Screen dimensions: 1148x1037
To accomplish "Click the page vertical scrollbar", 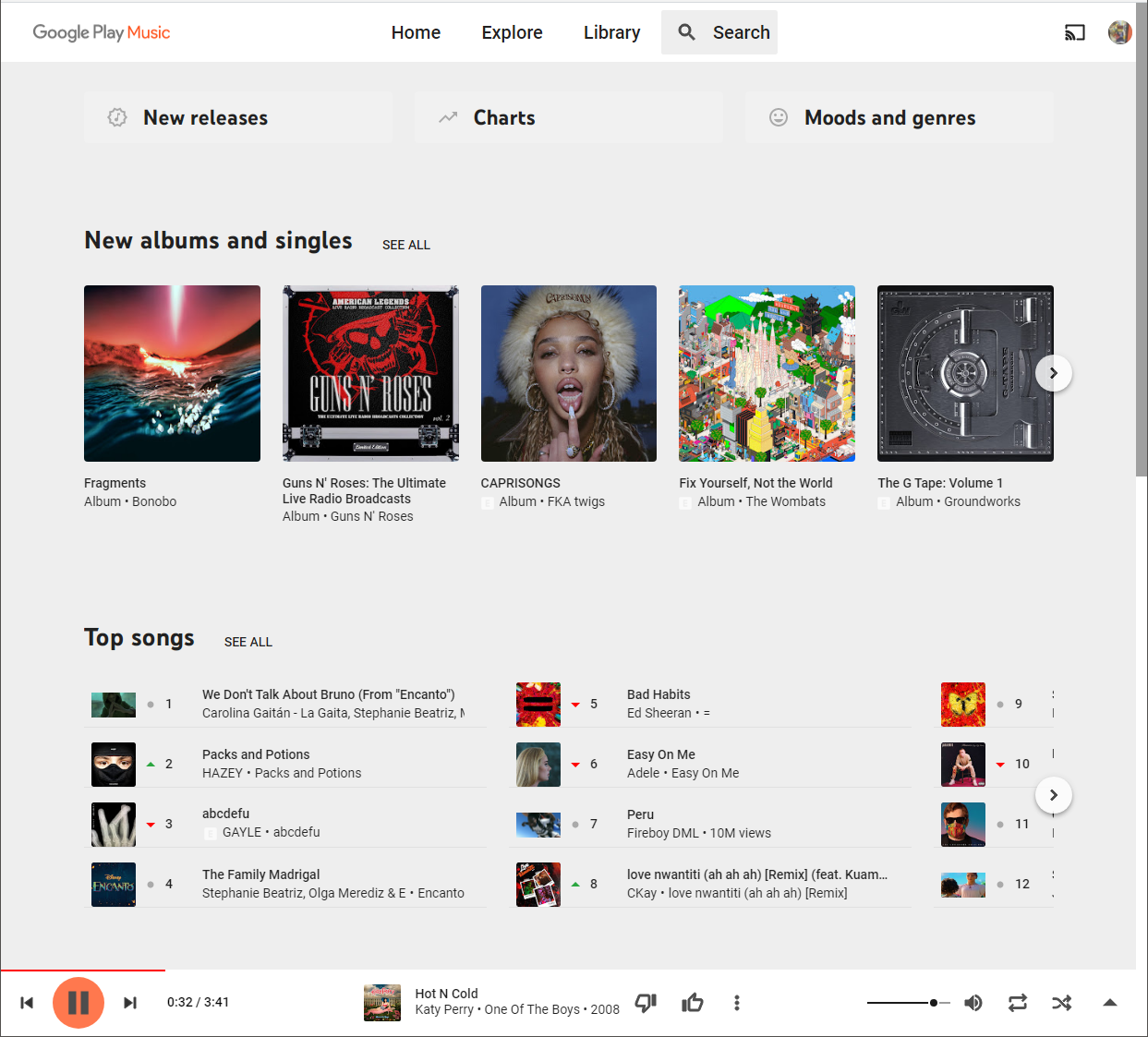I will (1142, 240).
